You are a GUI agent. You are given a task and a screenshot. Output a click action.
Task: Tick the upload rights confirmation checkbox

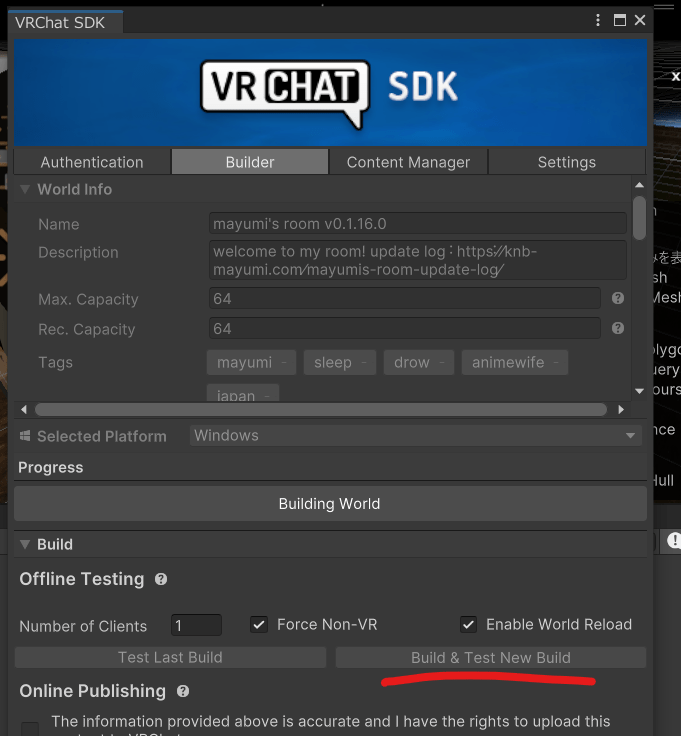[30, 729]
